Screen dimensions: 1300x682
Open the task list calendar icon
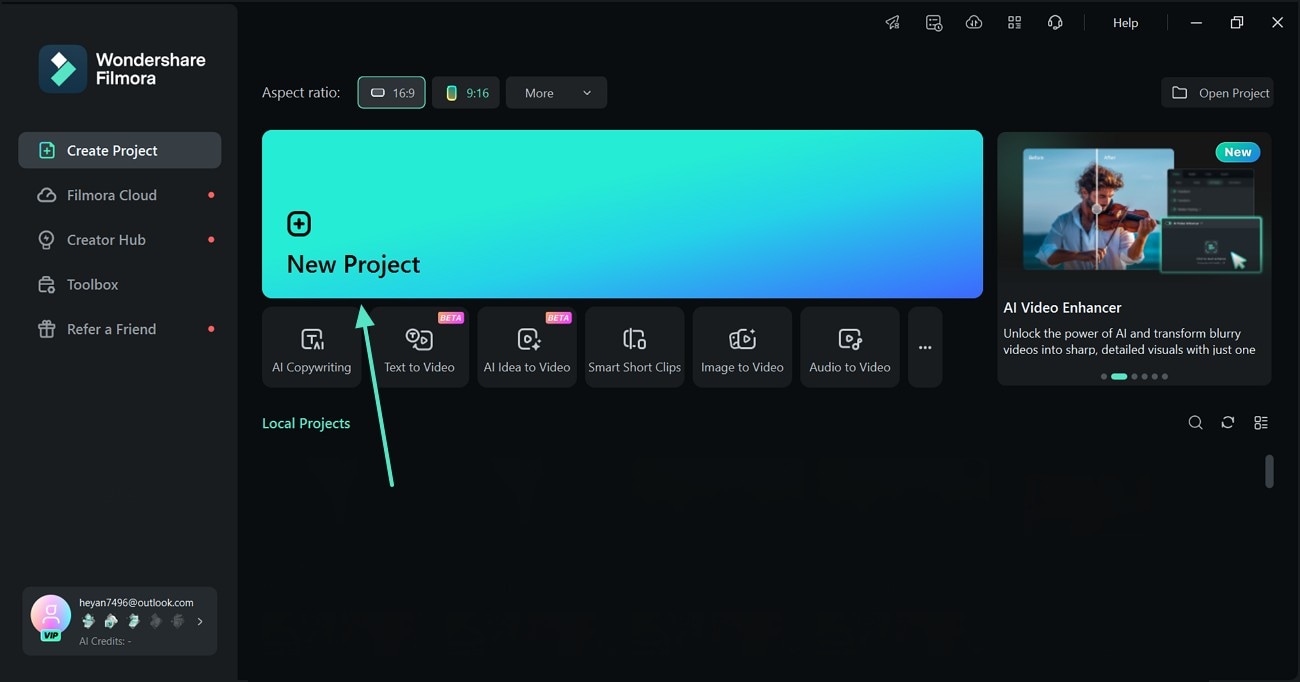(934, 23)
